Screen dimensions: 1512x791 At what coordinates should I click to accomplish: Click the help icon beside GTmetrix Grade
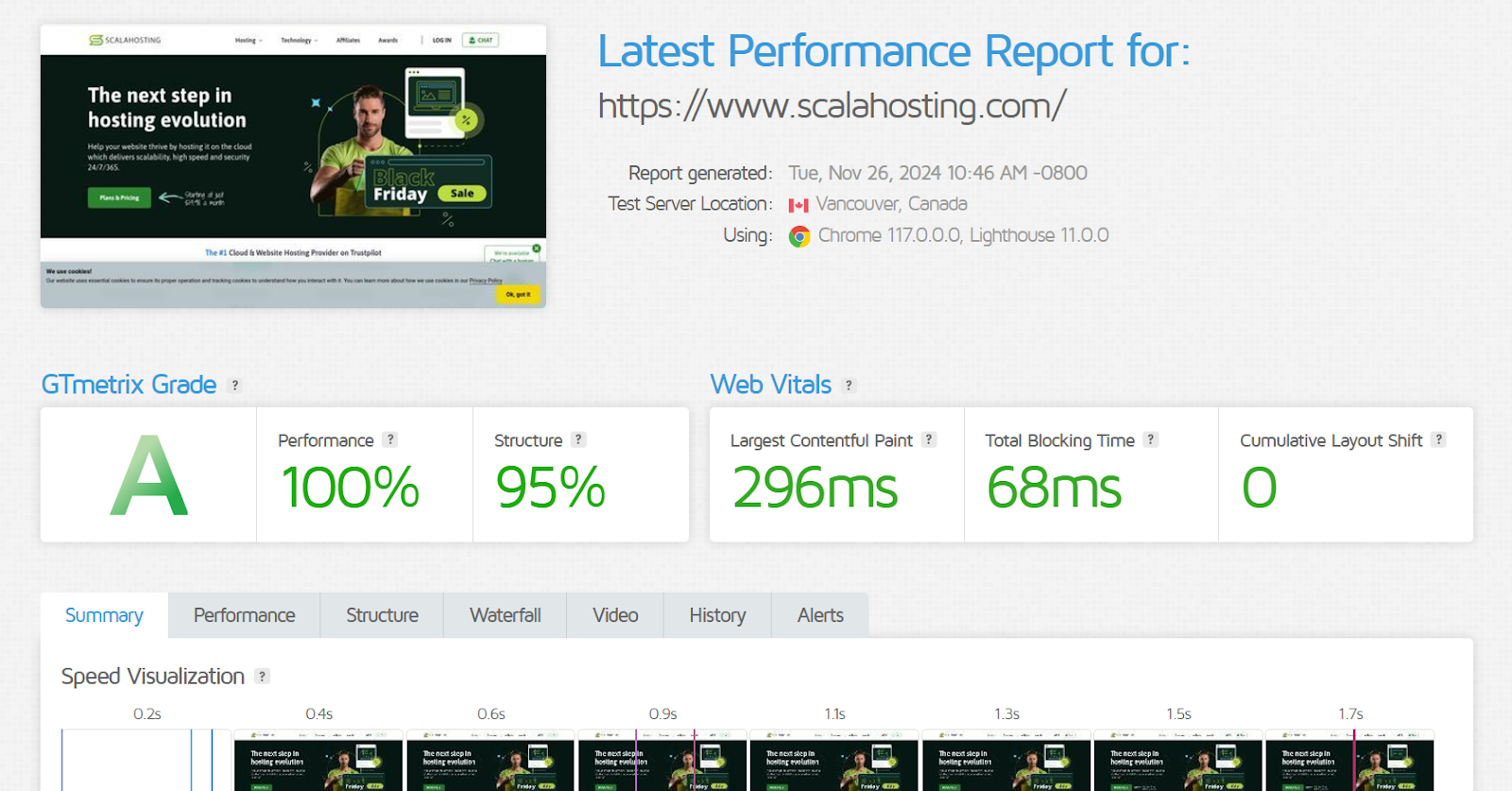tap(235, 386)
